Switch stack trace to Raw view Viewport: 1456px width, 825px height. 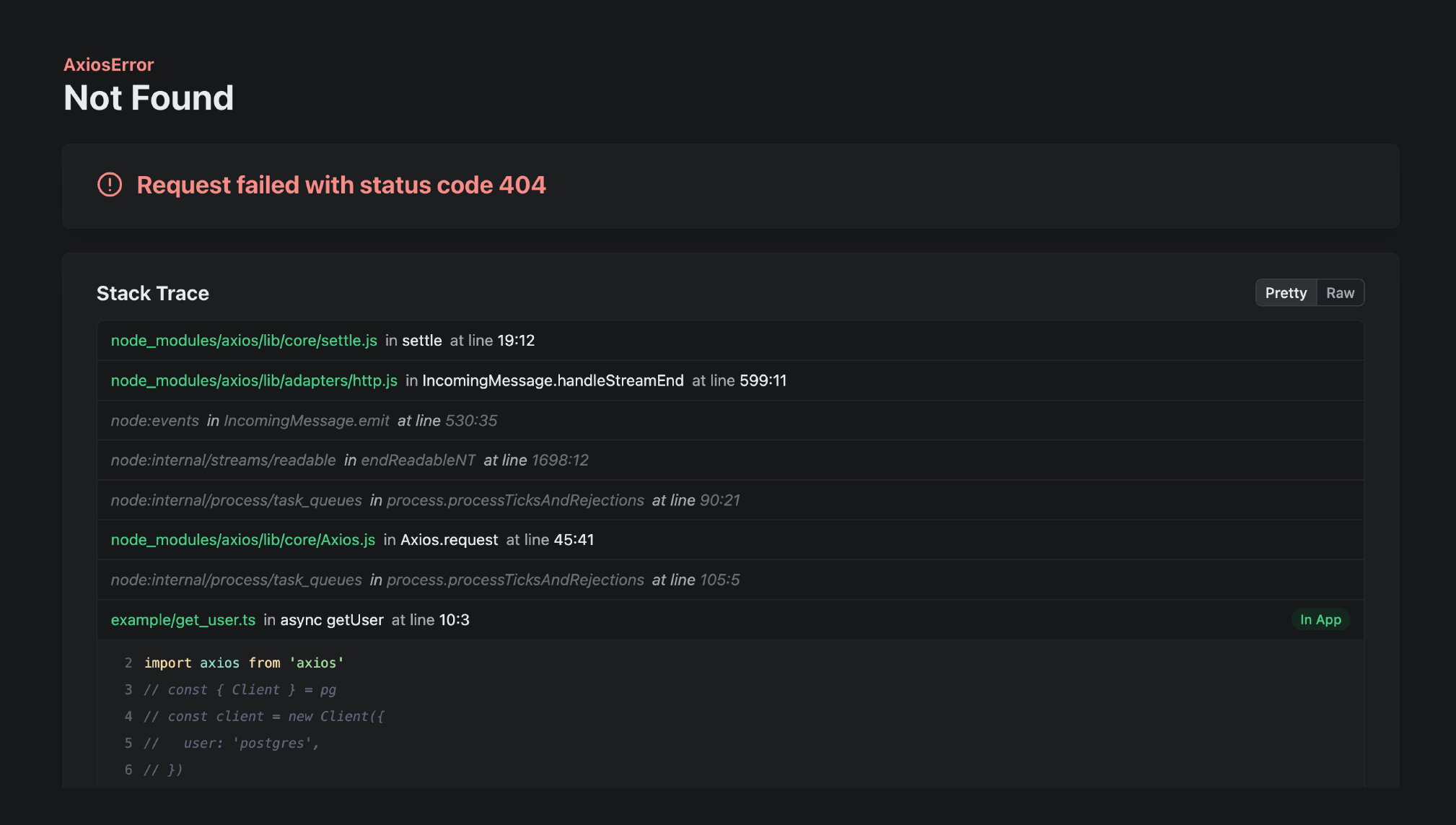pyautogui.click(x=1340, y=293)
